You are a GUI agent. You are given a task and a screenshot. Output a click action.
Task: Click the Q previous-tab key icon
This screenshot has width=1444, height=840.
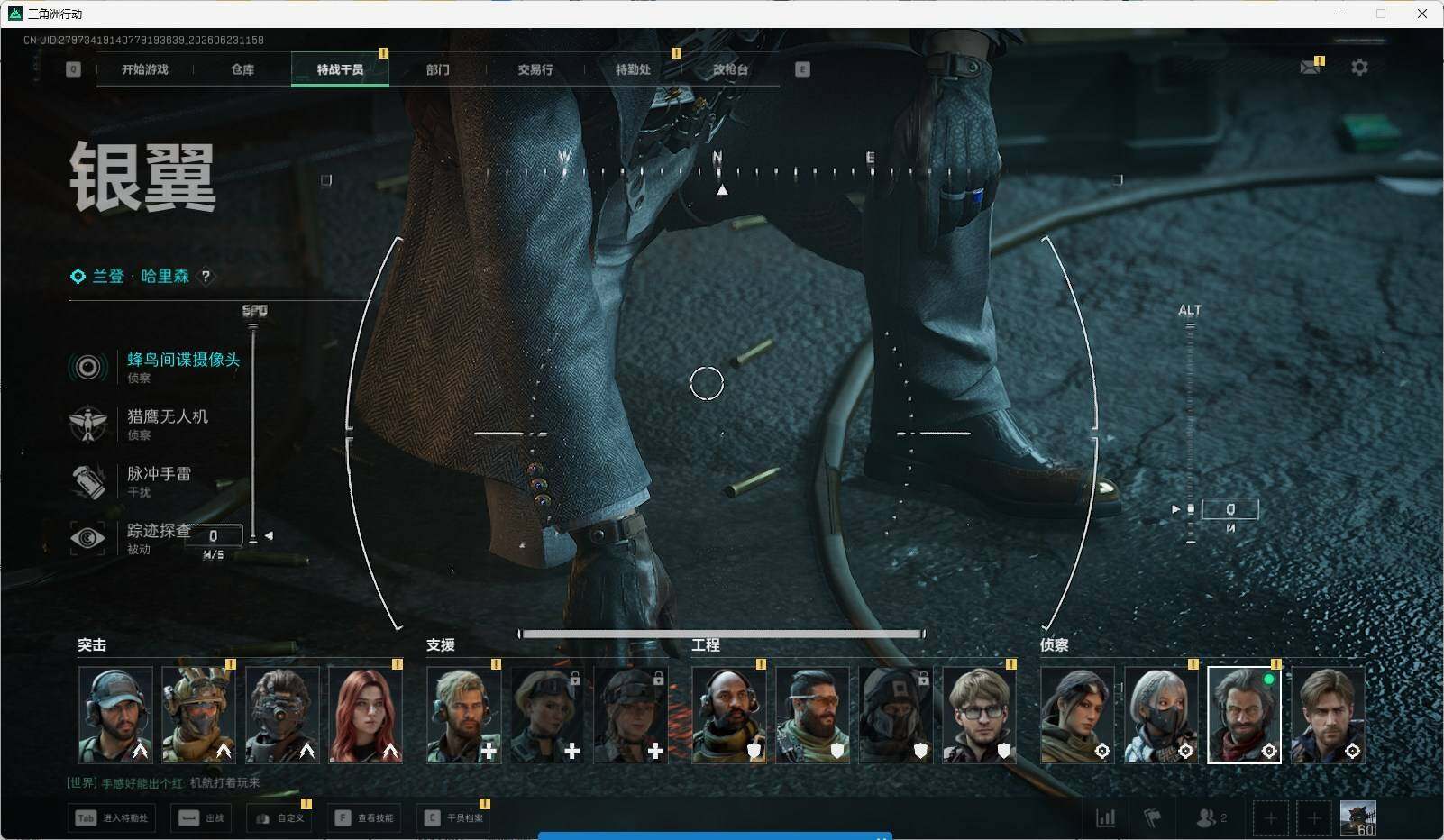[73, 69]
